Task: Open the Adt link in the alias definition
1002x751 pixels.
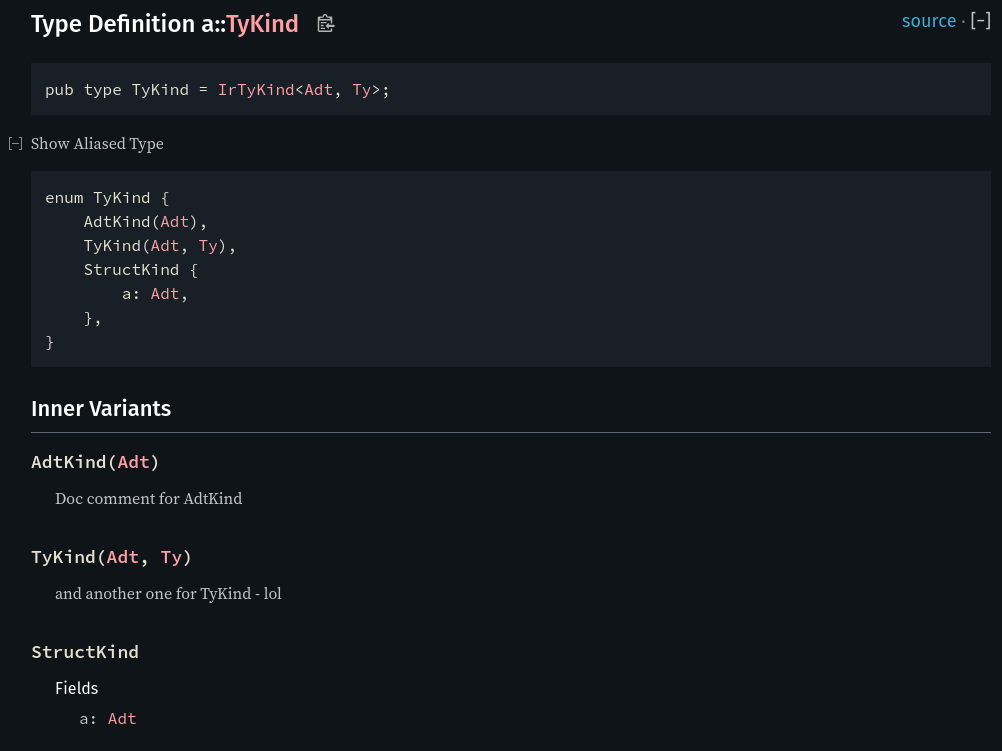Action: click(x=319, y=89)
